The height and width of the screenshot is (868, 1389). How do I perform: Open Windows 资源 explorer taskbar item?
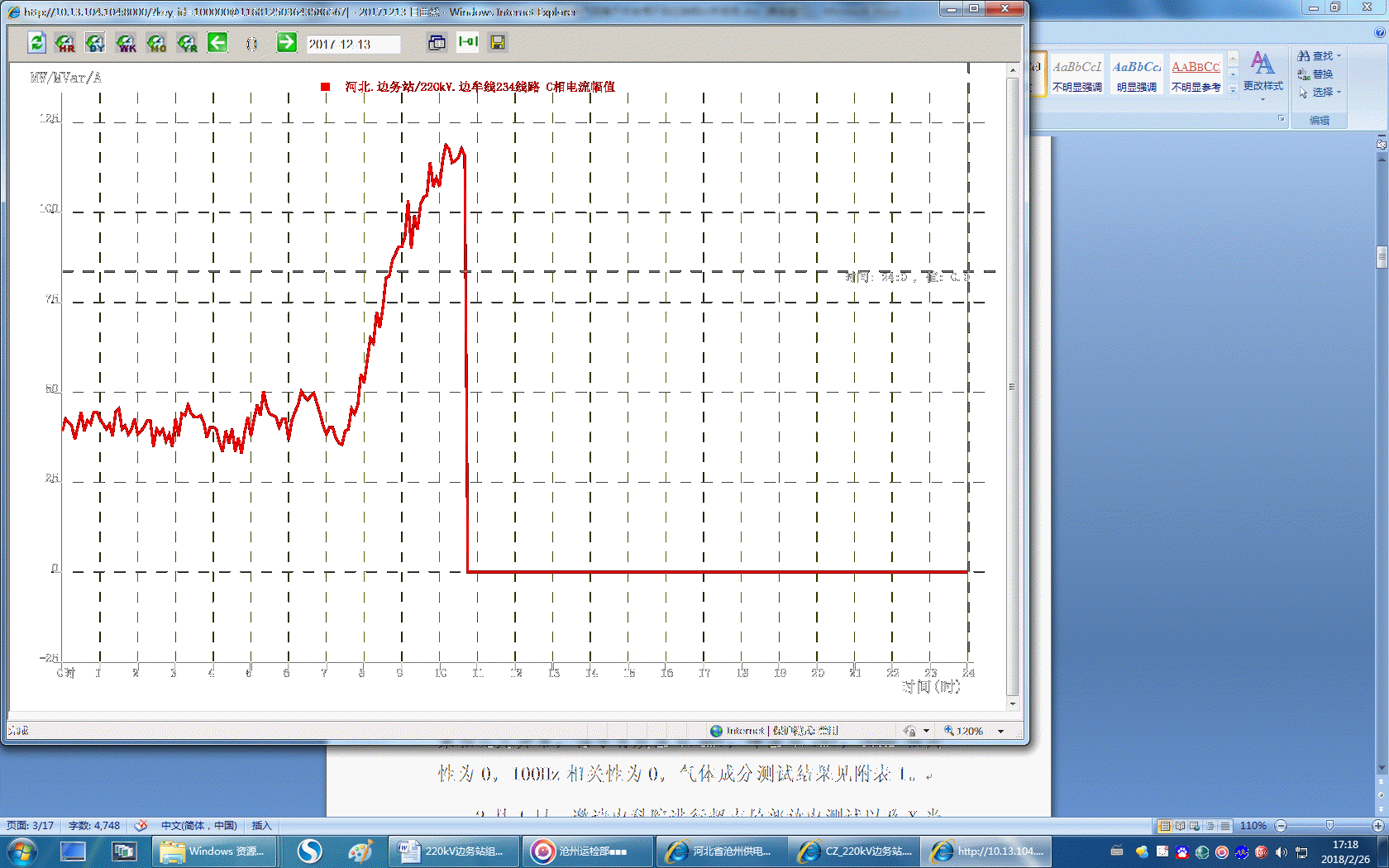213,851
